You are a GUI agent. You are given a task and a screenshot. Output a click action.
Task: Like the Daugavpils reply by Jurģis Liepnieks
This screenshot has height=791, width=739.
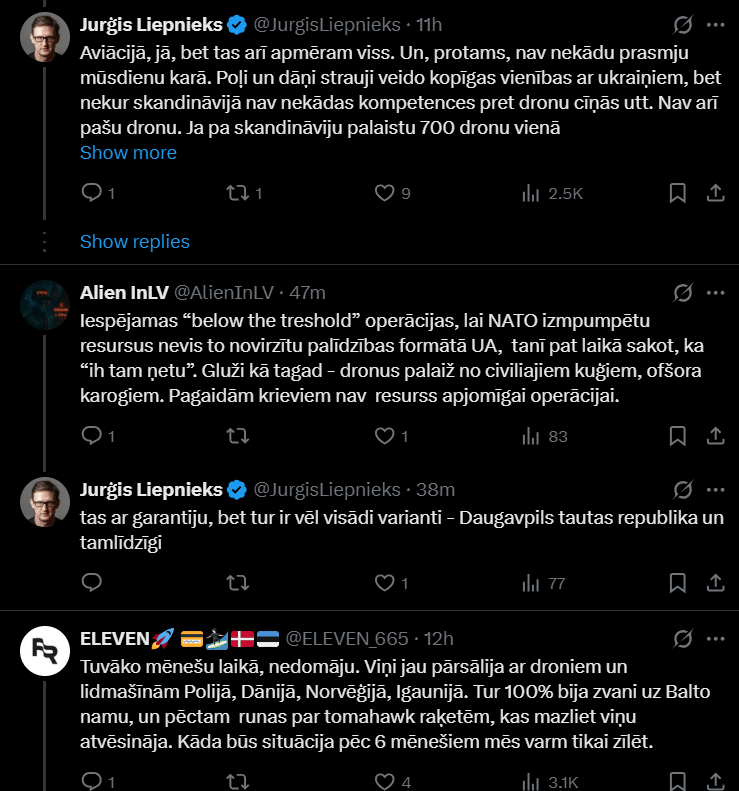tap(385, 583)
